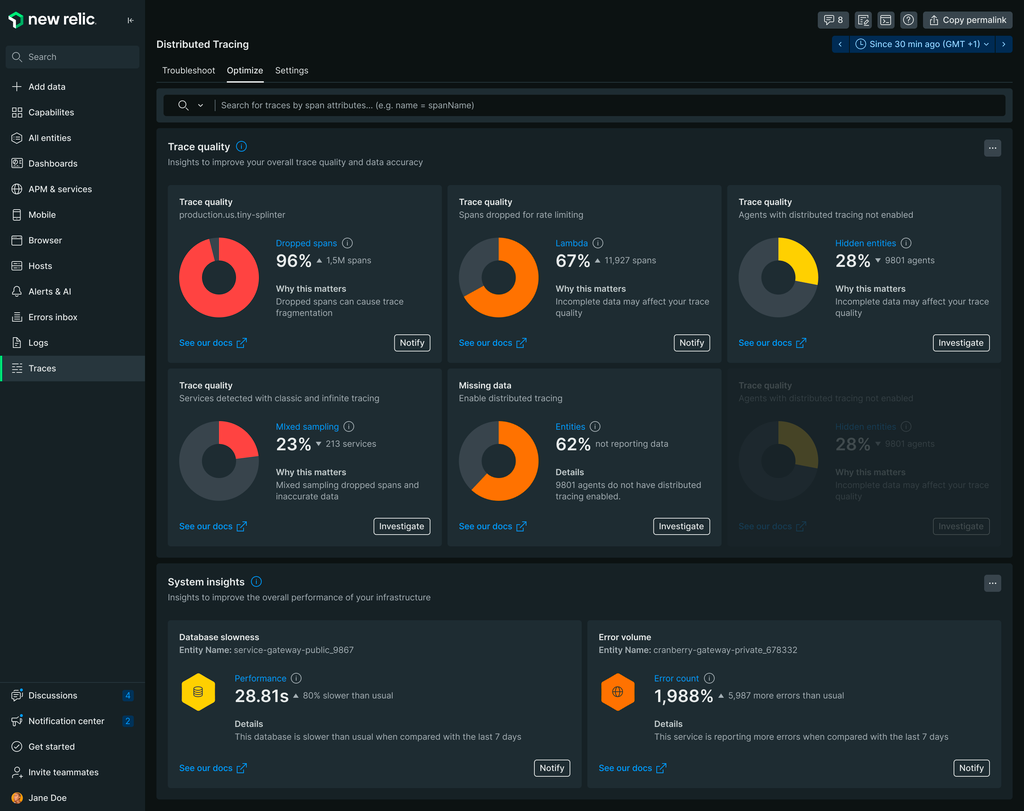Open Jane Doe user avatar
The height and width of the screenshot is (811, 1024).
pos(17,797)
